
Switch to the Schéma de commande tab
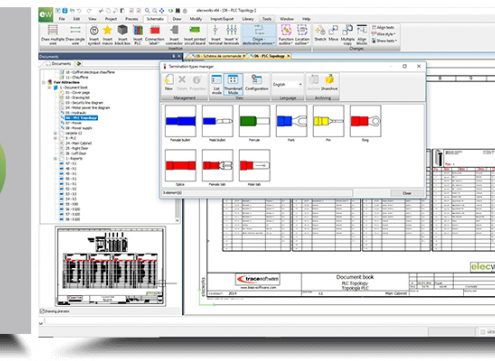218,56
